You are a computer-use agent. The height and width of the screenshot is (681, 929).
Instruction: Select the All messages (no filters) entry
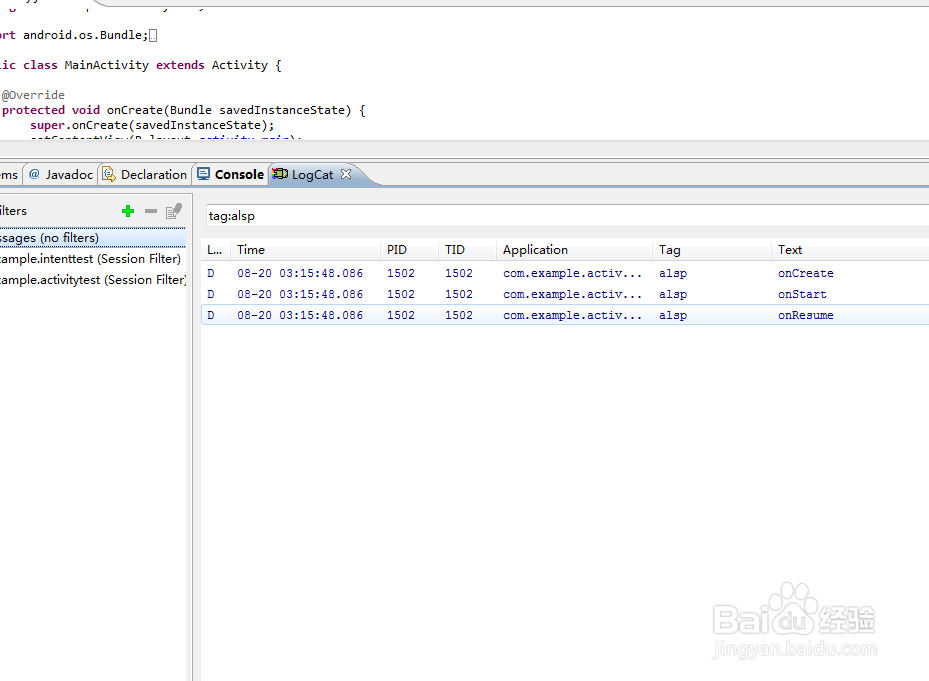click(92, 238)
